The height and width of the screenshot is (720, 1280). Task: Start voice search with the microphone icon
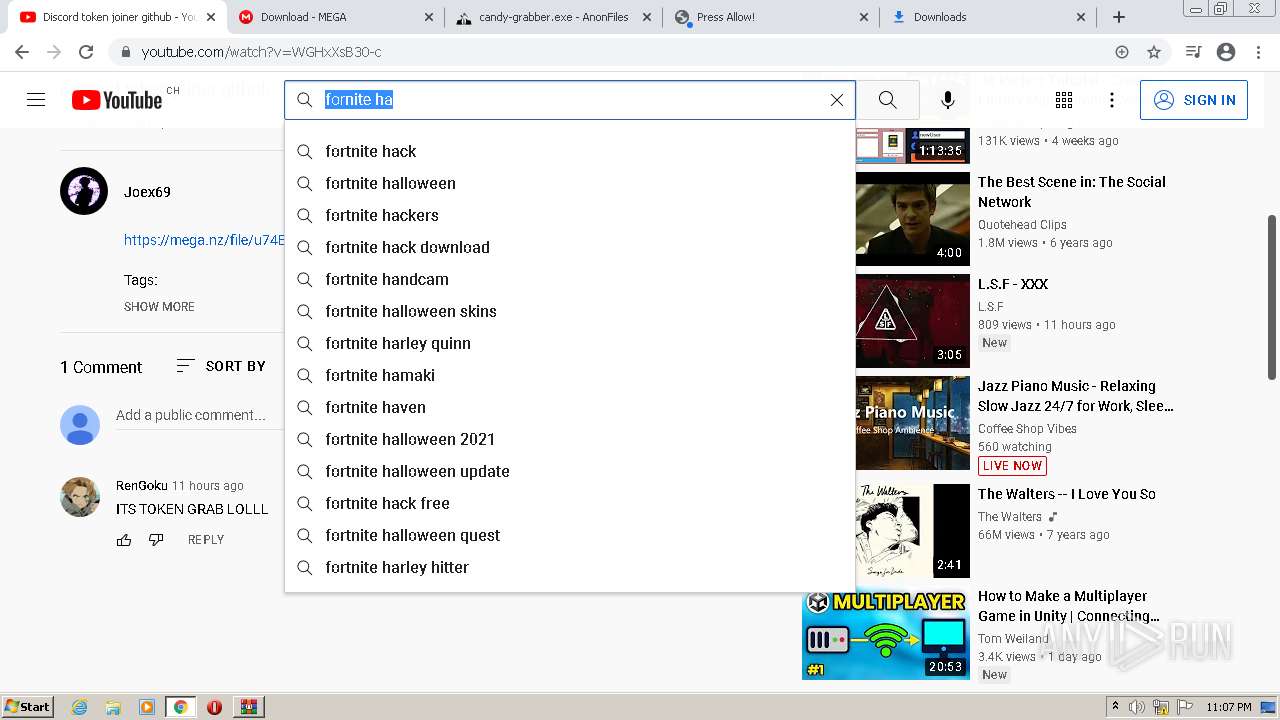point(948,100)
